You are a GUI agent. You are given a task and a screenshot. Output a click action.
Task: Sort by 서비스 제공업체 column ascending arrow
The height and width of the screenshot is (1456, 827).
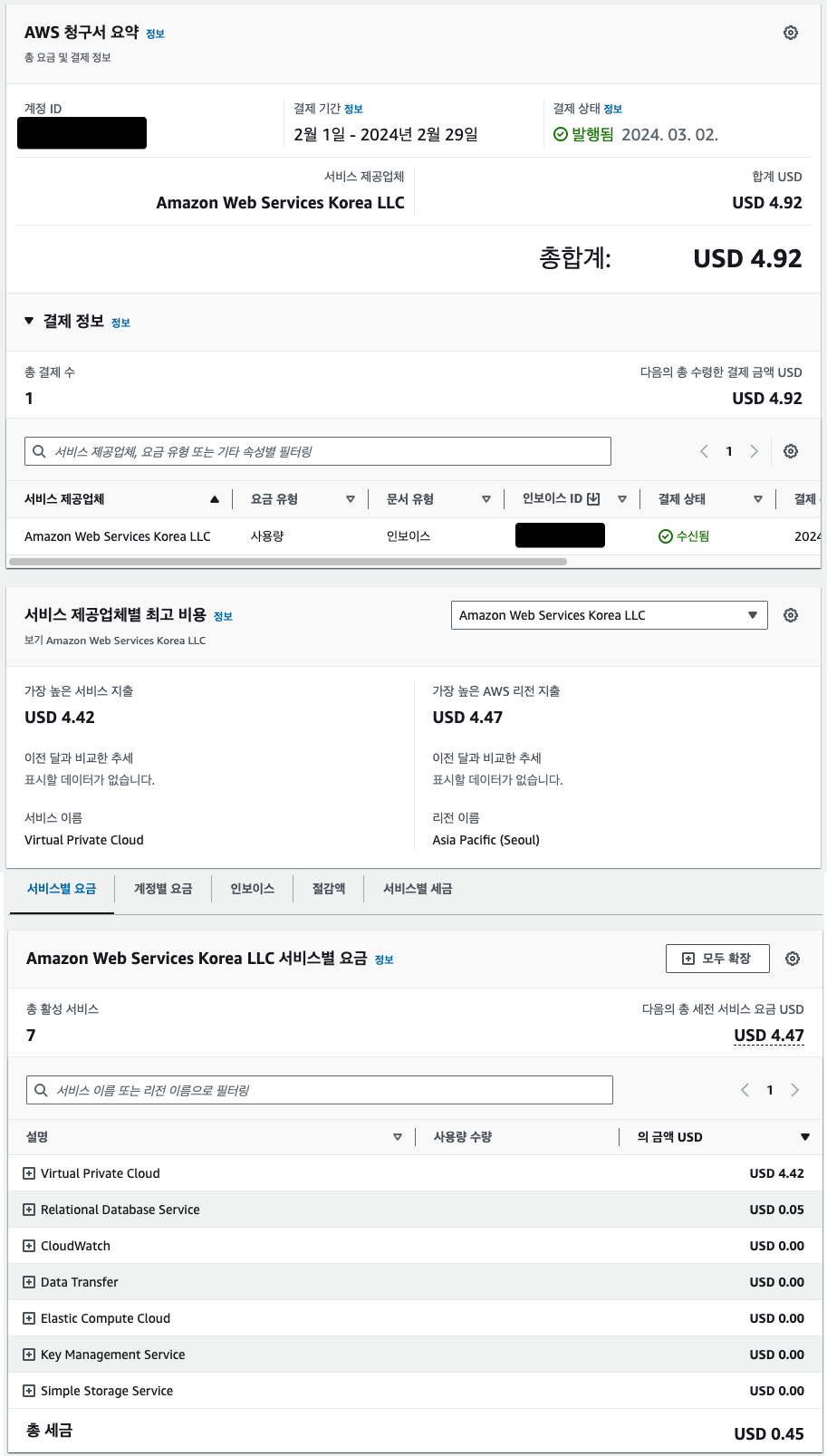[x=215, y=499]
